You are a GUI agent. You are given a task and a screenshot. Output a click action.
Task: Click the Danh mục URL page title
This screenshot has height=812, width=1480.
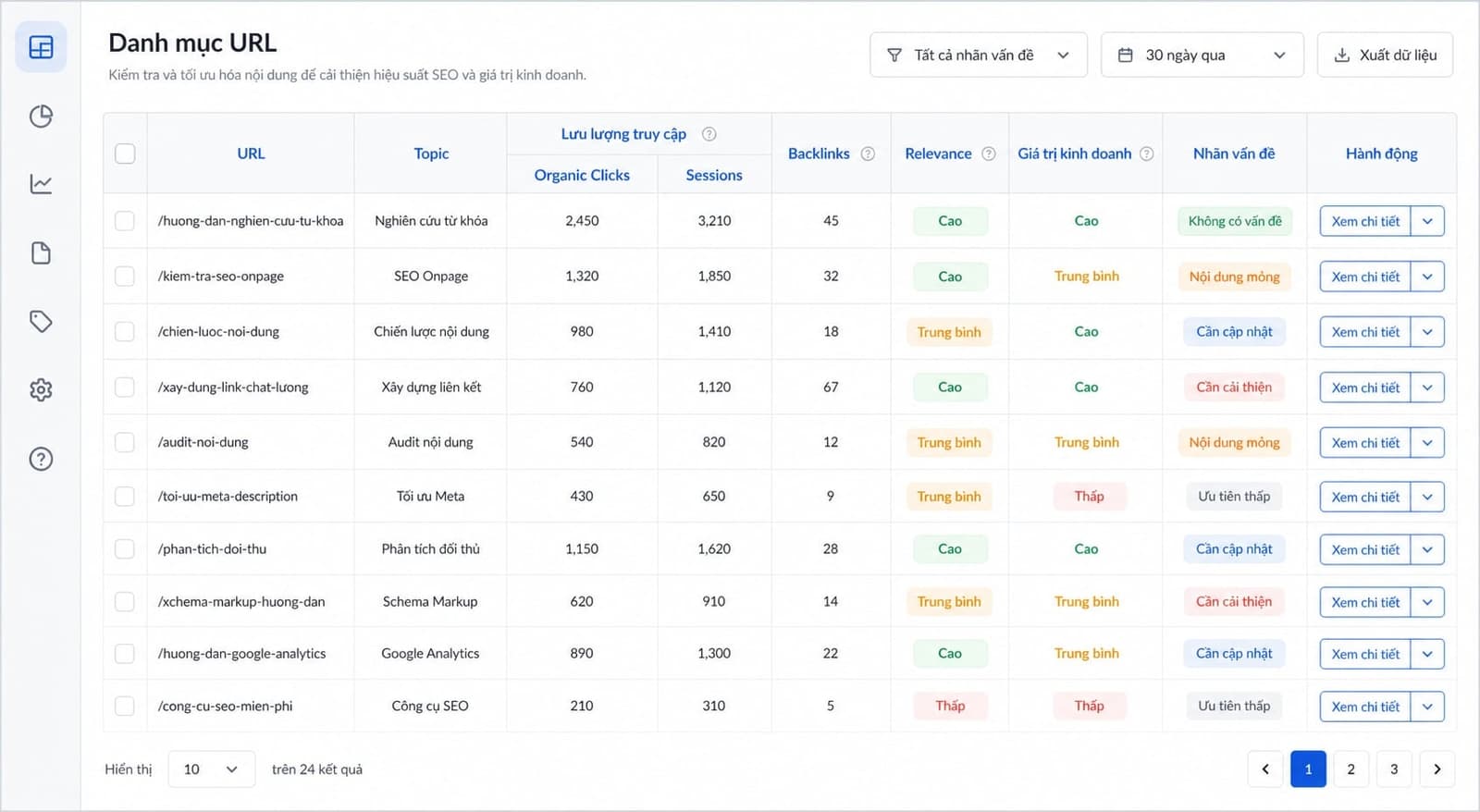(192, 43)
